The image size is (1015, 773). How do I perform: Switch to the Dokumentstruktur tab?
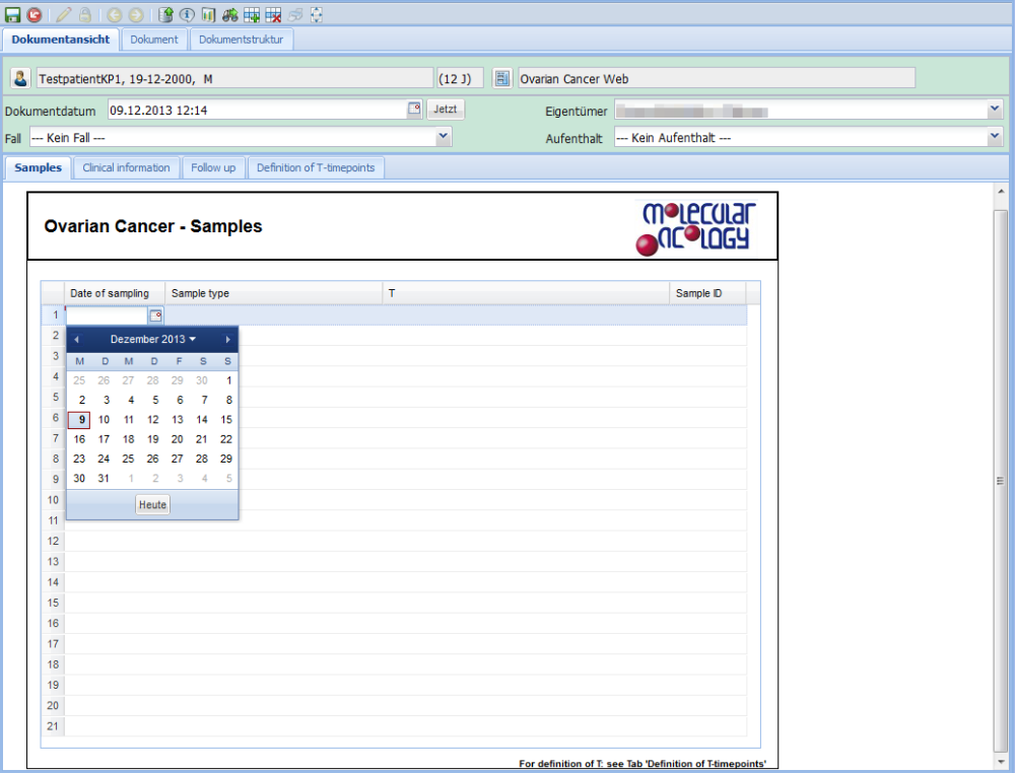coord(241,40)
